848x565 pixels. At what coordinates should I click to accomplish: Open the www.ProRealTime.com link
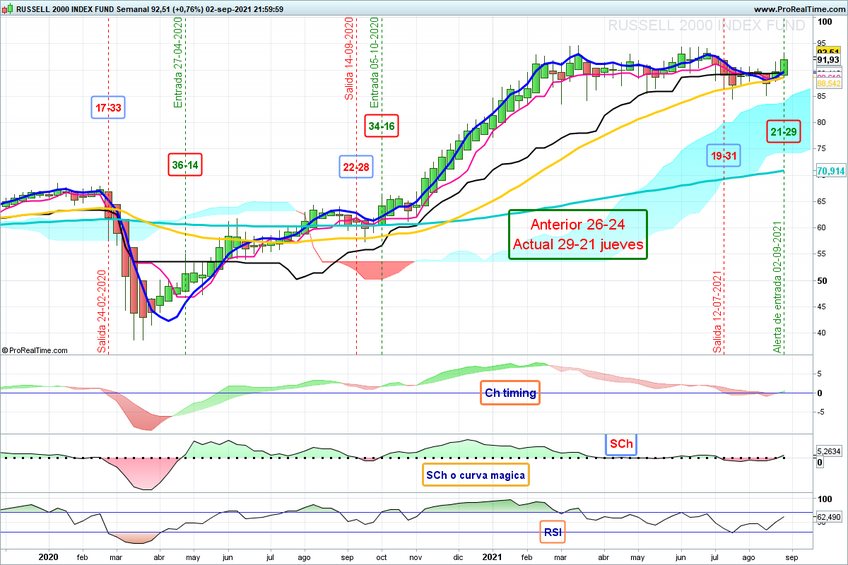pyautogui.click(x=799, y=9)
